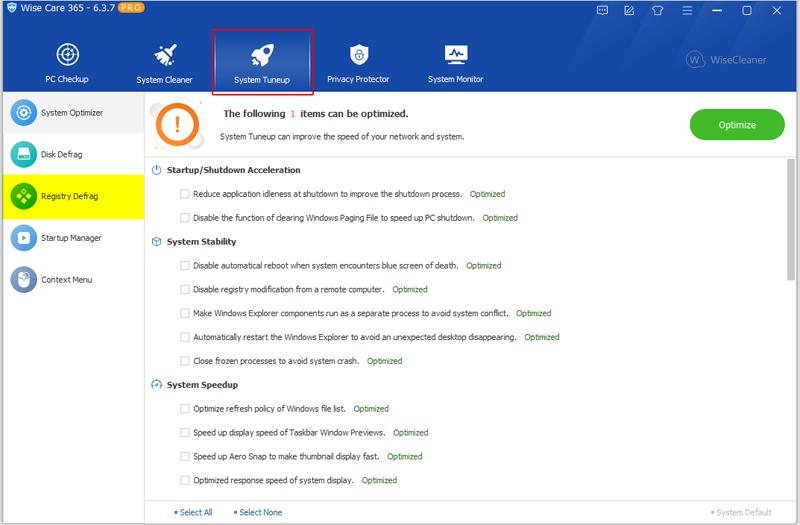Screen dimensions: 800x525
Task: Click the System Stability cube icon
Action: (157, 241)
